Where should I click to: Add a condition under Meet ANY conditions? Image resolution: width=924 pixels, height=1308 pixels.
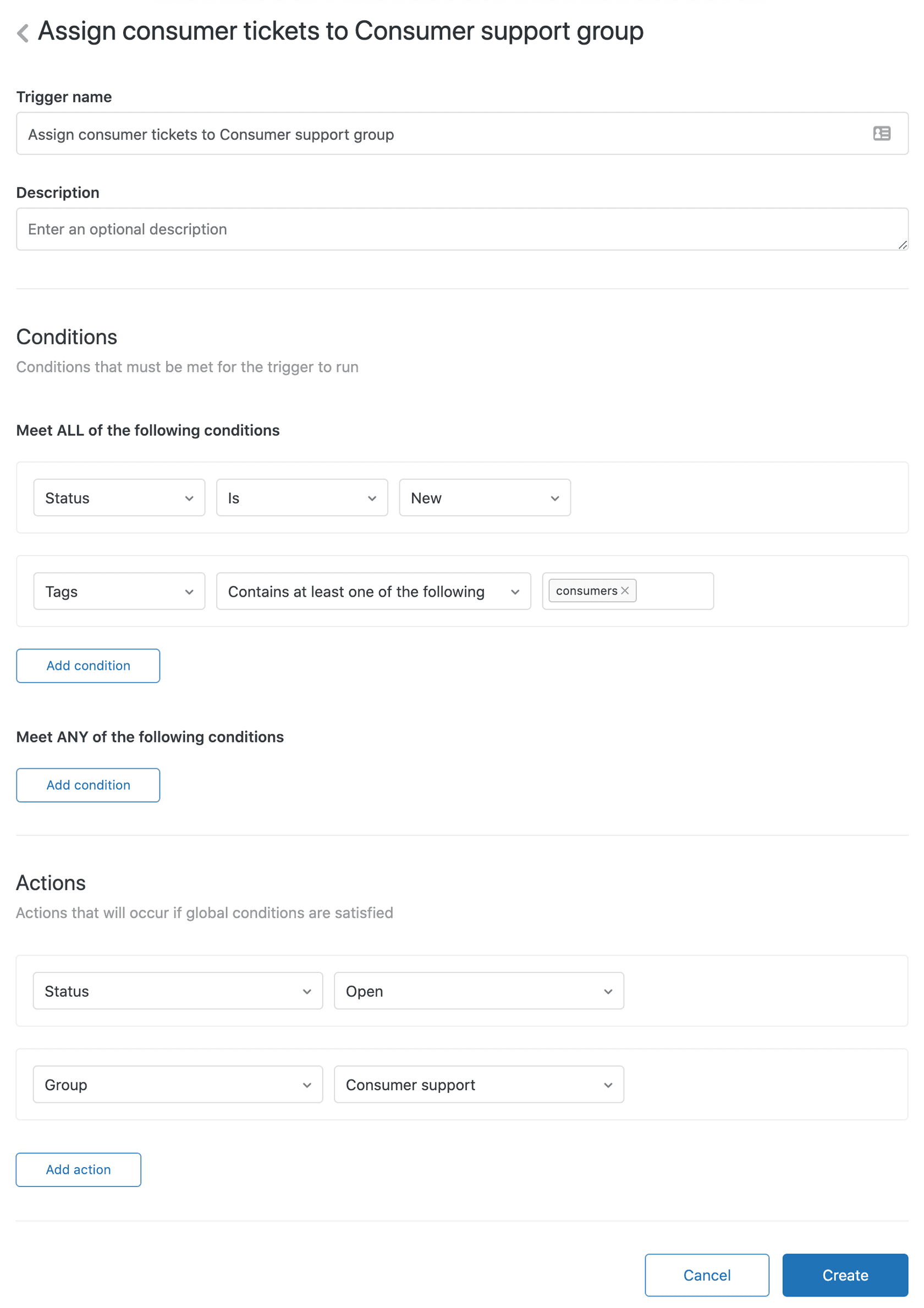[x=88, y=785]
